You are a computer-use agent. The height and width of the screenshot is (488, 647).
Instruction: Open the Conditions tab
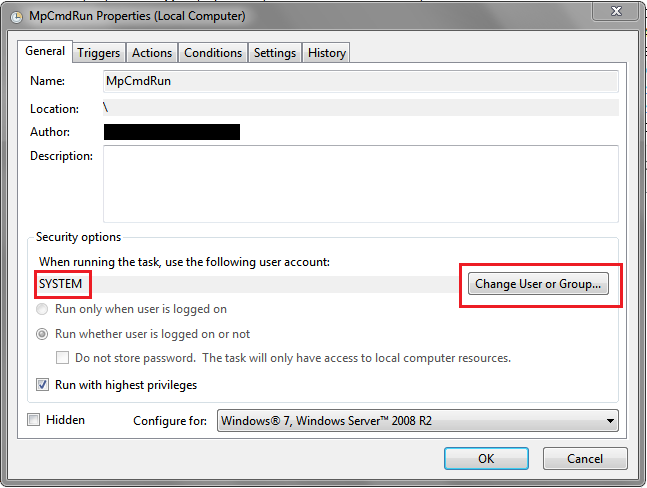[213, 53]
